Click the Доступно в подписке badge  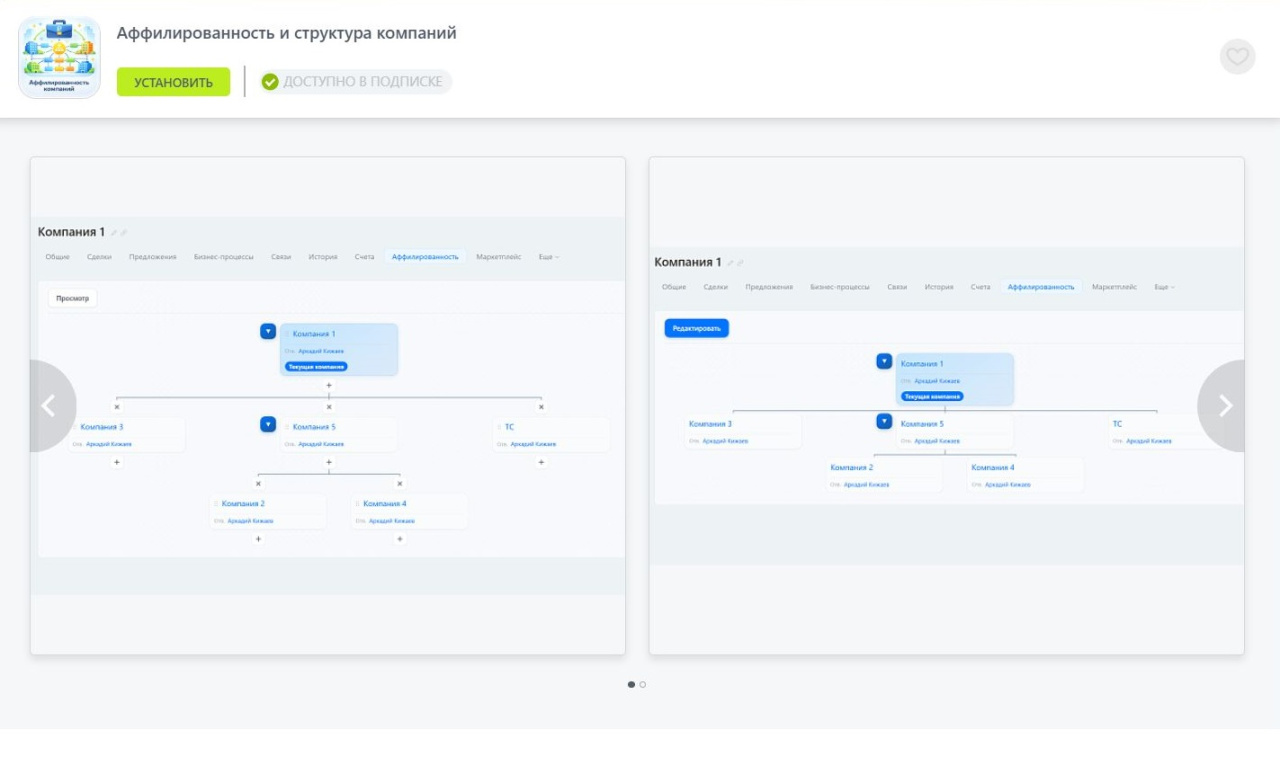pyautogui.click(x=355, y=82)
